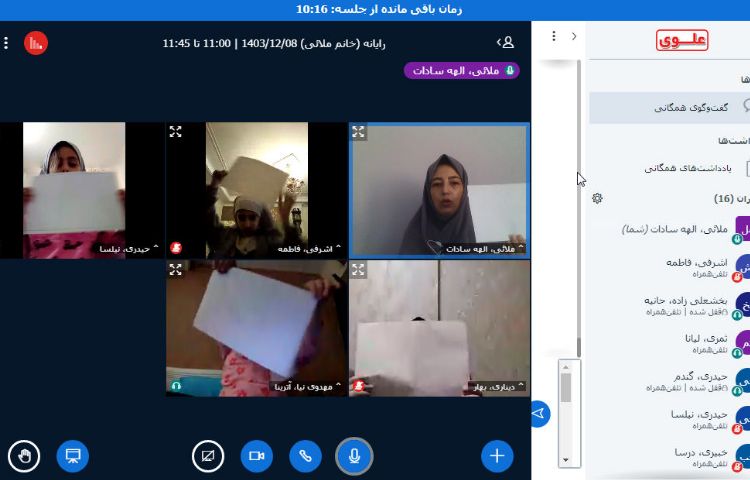Open dropdown for مهدوی نیا، آترینا video name
The image size is (750, 480).
[308, 386]
